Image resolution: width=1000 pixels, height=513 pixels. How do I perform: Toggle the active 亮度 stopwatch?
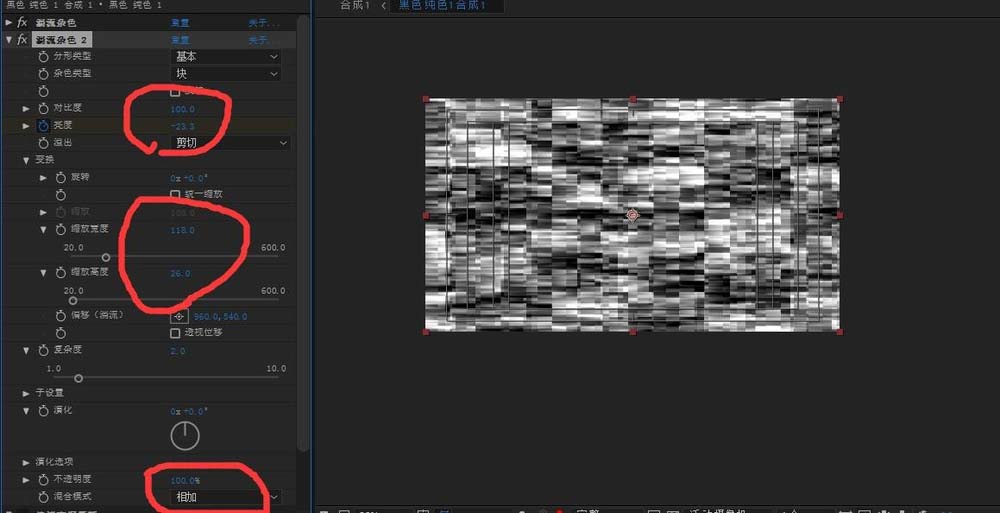43,126
